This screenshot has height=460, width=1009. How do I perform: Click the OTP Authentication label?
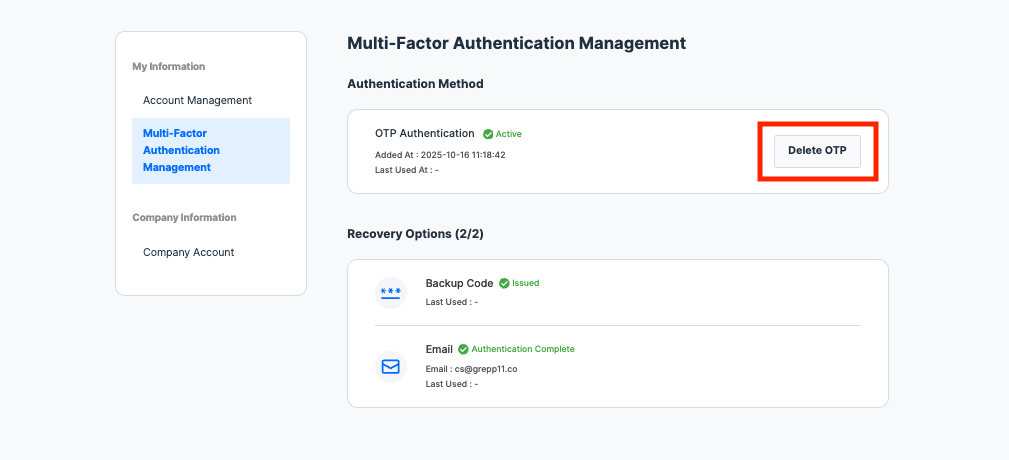point(425,133)
